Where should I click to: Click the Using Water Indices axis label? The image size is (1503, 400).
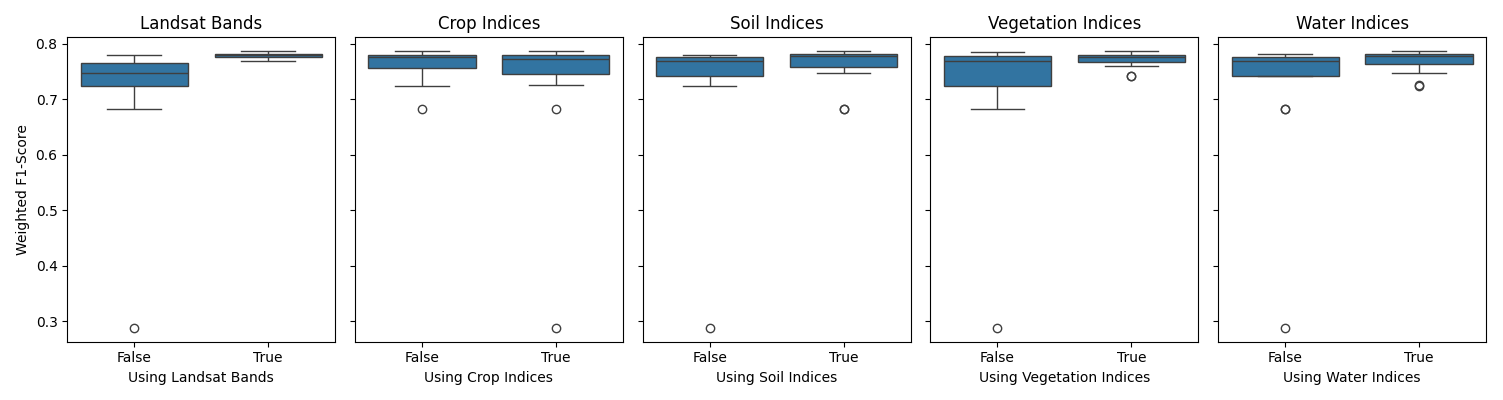(1352, 378)
